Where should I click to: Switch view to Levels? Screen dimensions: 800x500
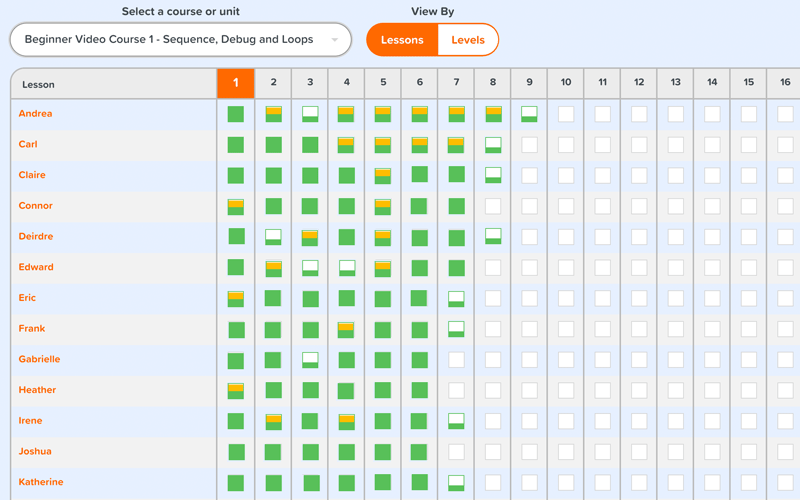468,40
